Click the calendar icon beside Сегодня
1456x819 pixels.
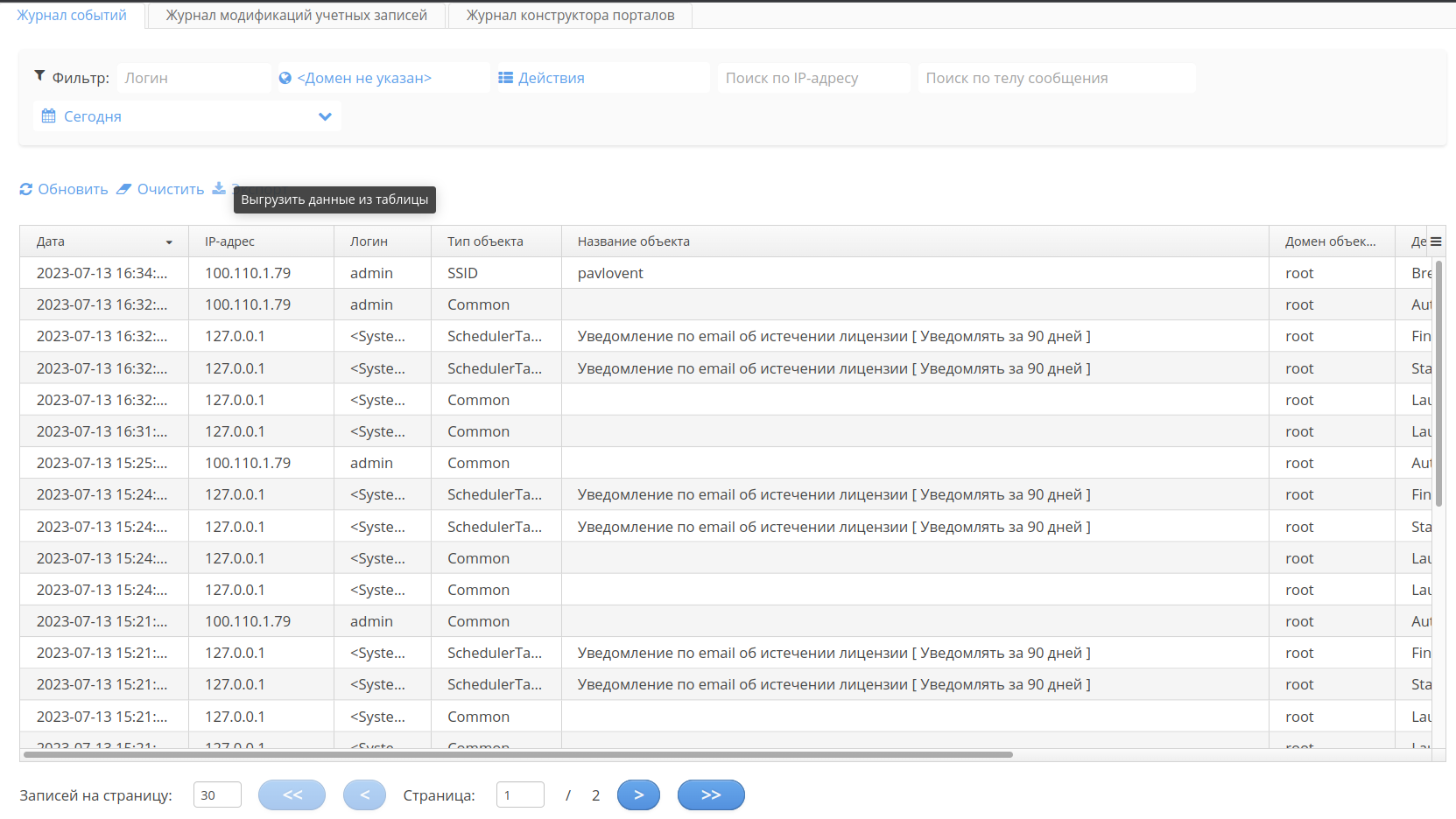(49, 116)
